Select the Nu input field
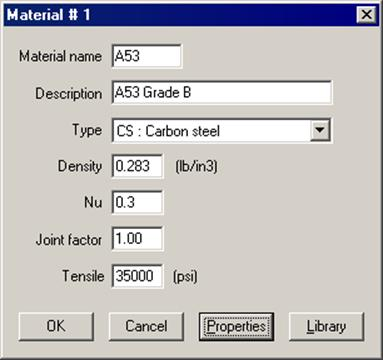The image size is (383, 360). pos(137,202)
